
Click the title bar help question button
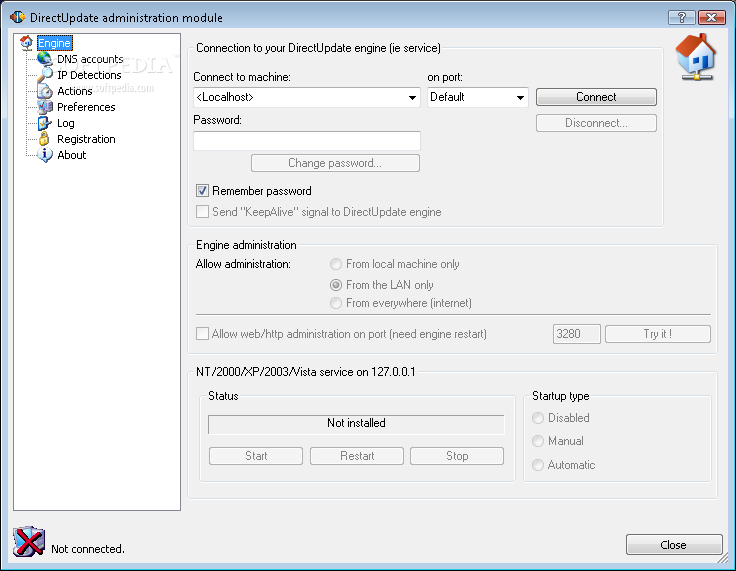coord(681,17)
